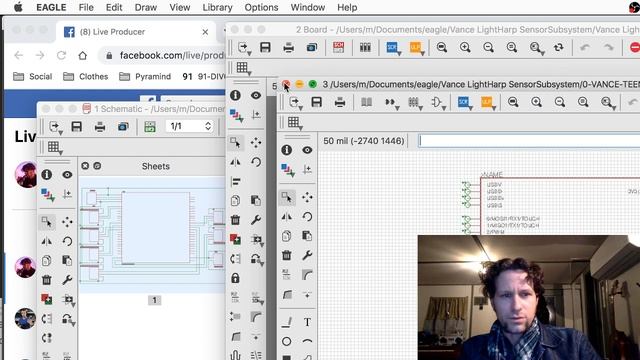Change sheet with the 1/1 stepper
This screenshot has width=640, height=360.
(x=208, y=126)
